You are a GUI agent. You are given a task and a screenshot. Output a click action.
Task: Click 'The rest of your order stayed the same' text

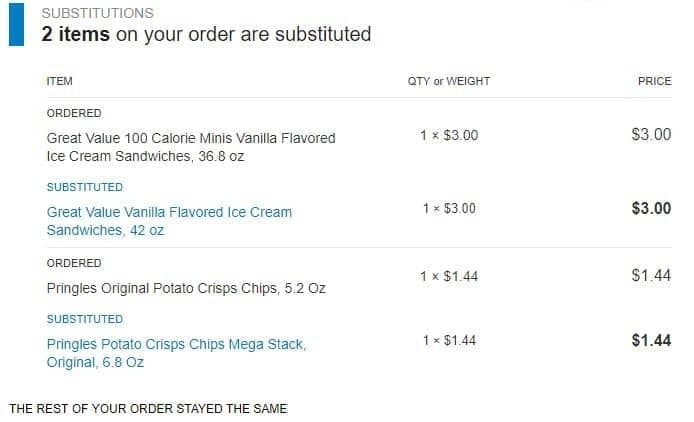click(x=148, y=409)
